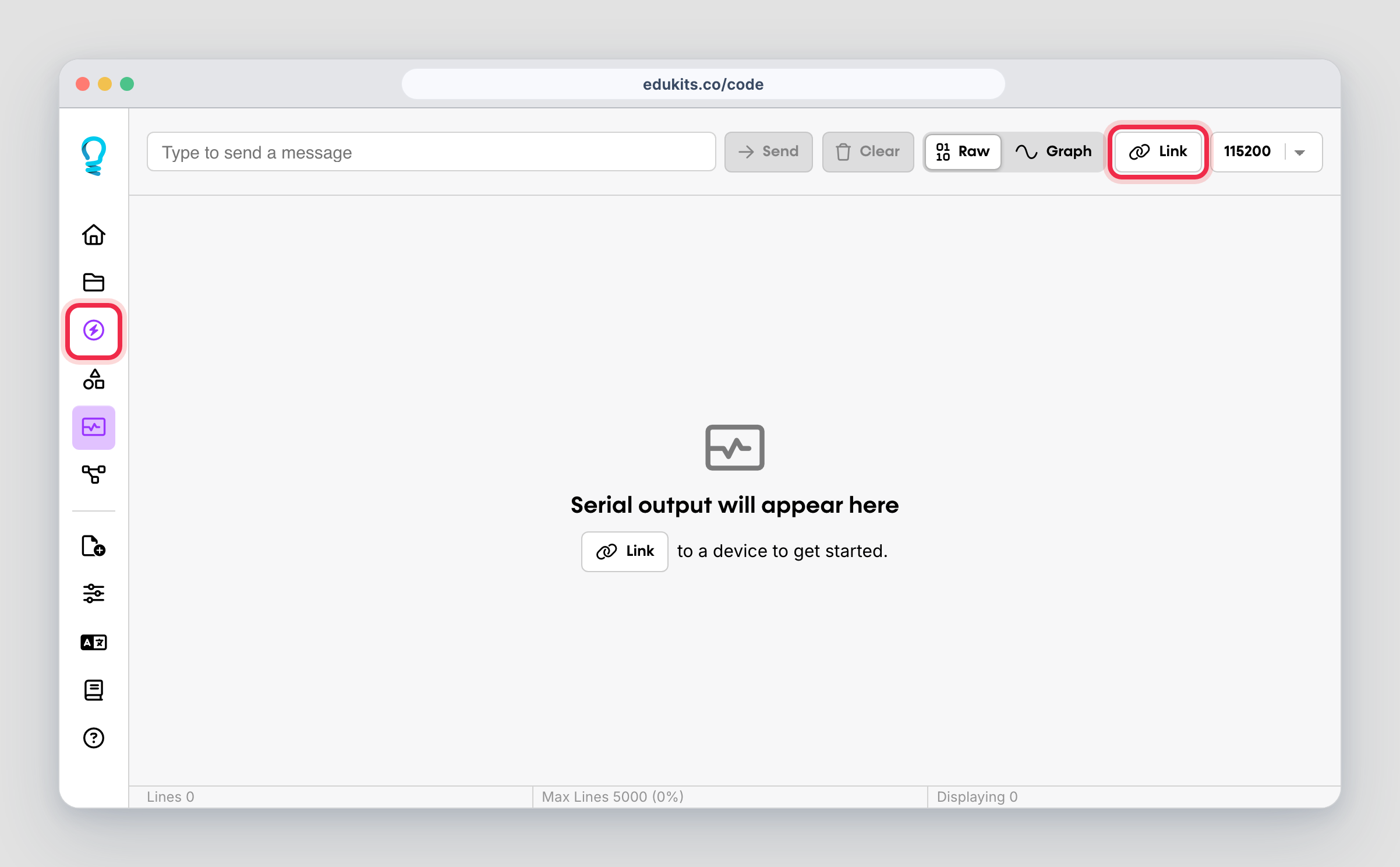
Task: Open the book documentation icon
Action: (93, 690)
